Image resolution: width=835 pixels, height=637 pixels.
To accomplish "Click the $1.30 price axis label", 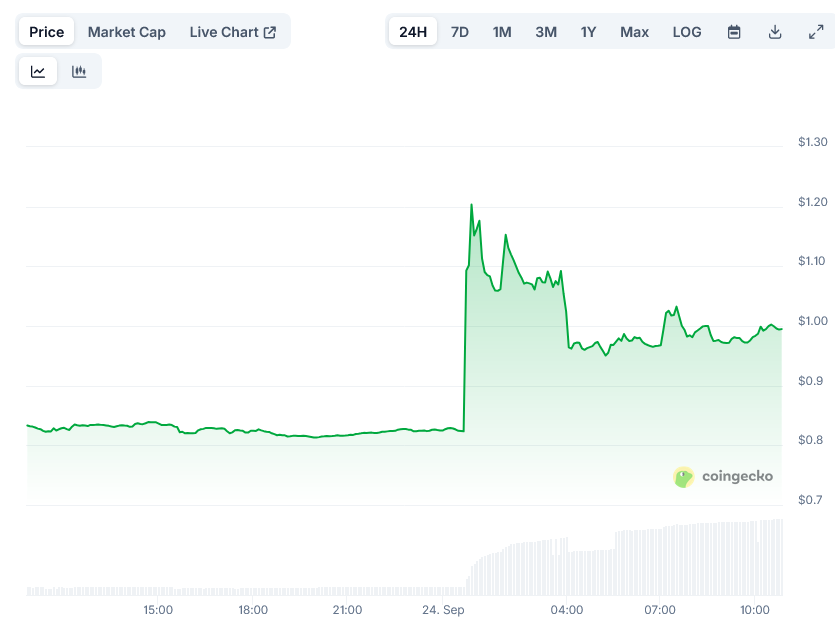I will click(813, 142).
